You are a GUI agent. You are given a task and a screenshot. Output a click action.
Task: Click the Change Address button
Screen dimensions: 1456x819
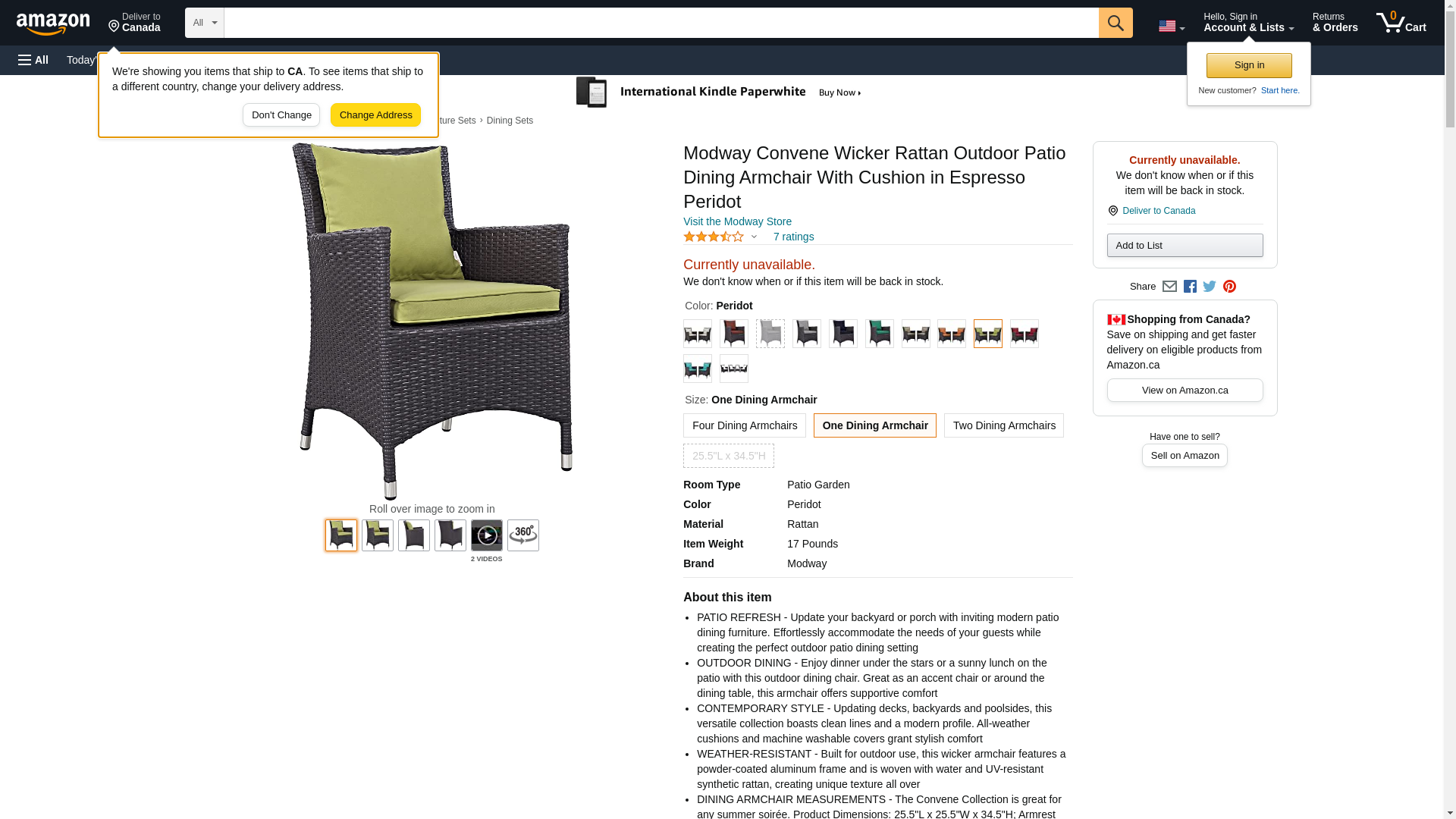(375, 115)
